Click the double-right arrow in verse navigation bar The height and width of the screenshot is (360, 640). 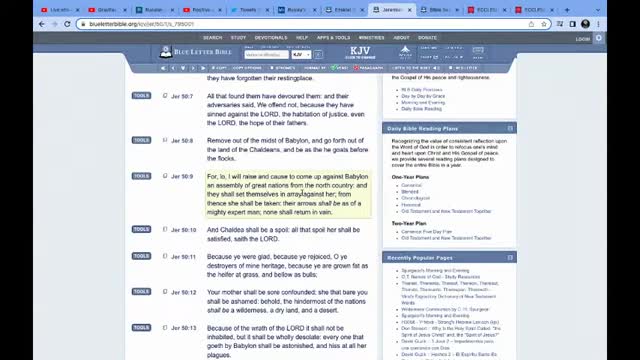coord(203,68)
